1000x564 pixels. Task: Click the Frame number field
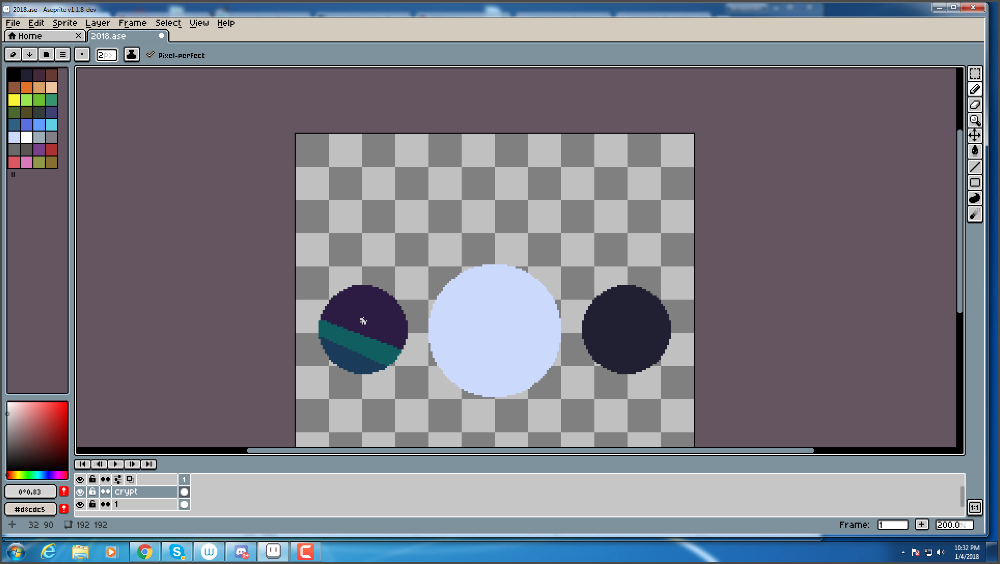[x=892, y=524]
